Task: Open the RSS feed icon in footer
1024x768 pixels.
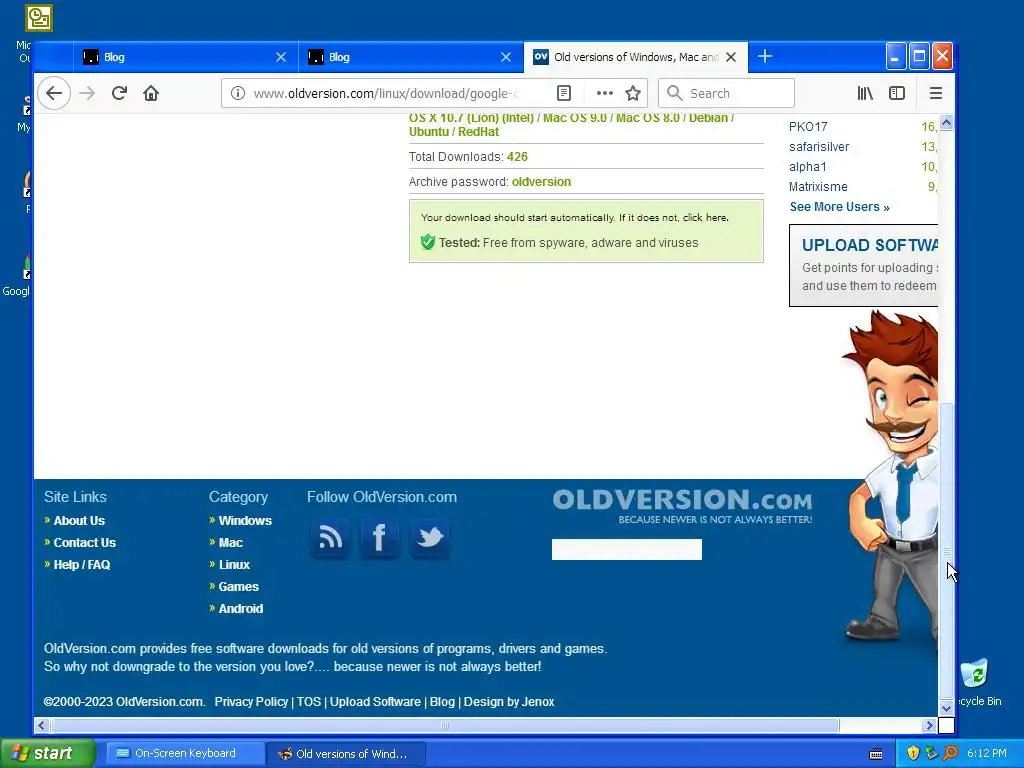Action: click(330, 537)
